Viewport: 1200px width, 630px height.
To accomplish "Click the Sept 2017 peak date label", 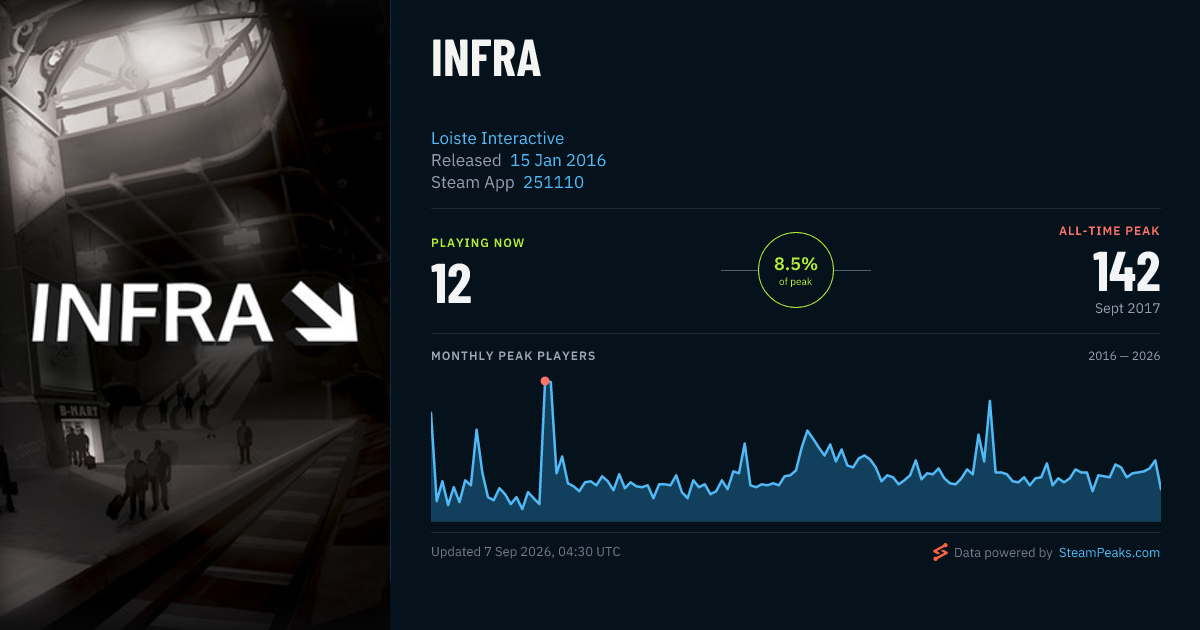I will click(x=1128, y=308).
